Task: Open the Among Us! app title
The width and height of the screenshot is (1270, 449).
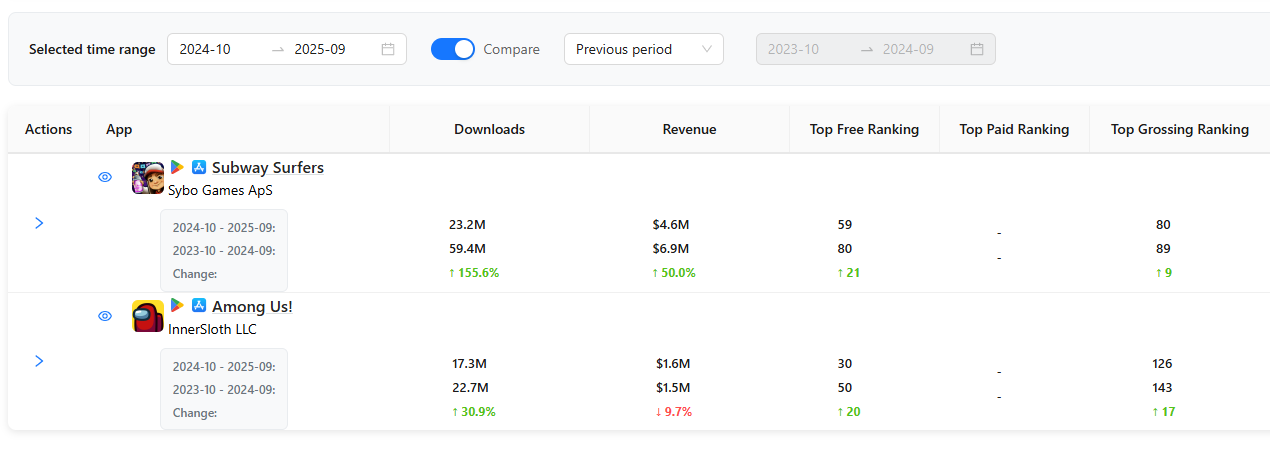Action: [252, 307]
